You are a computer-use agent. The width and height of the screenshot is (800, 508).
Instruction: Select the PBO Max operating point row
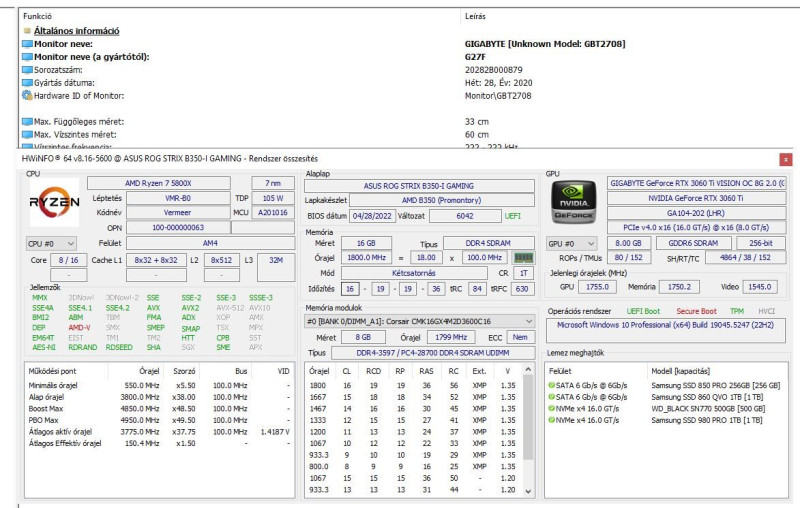[159, 420]
